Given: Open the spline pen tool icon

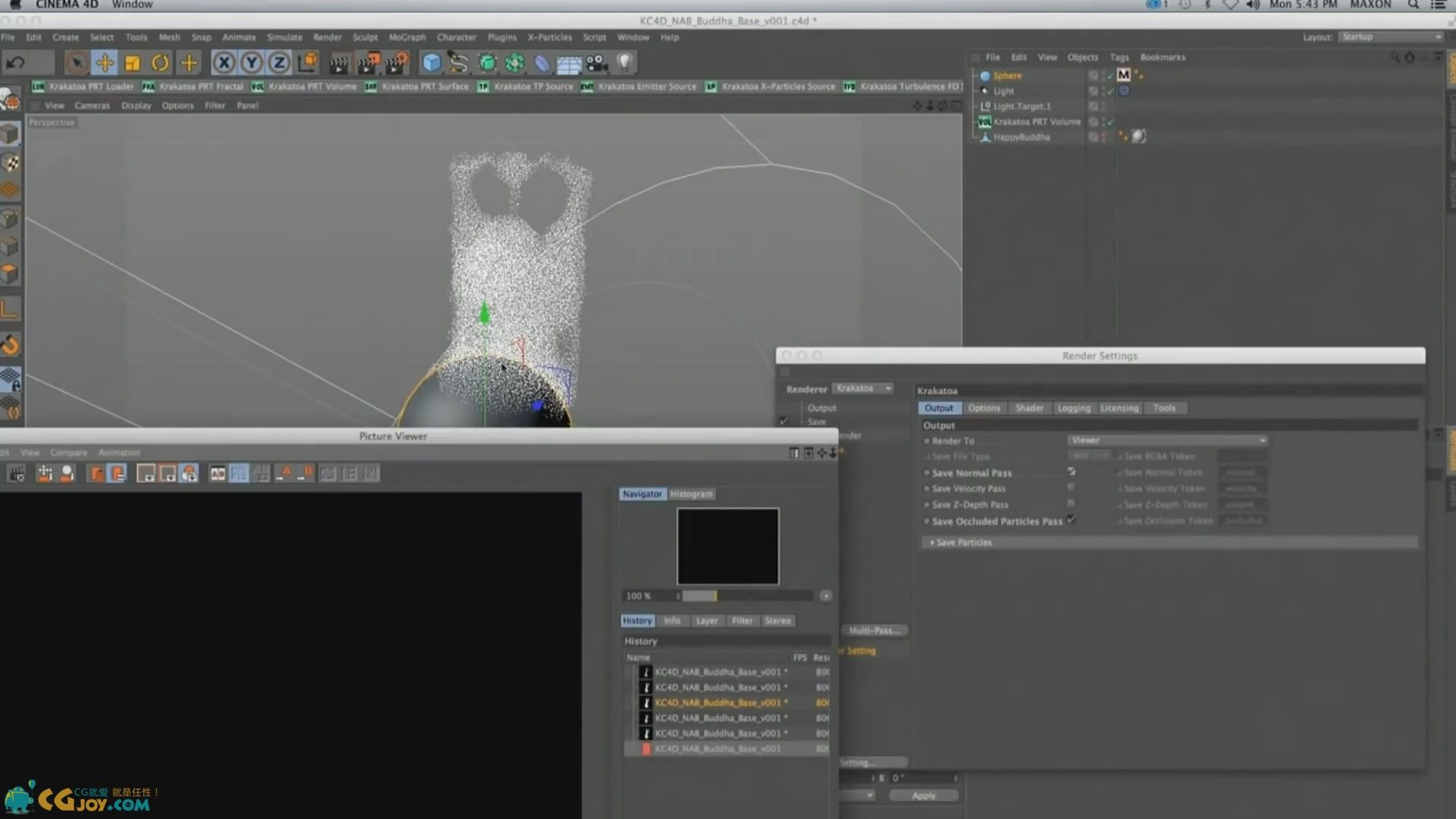Looking at the screenshot, I should tap(458, 63).
